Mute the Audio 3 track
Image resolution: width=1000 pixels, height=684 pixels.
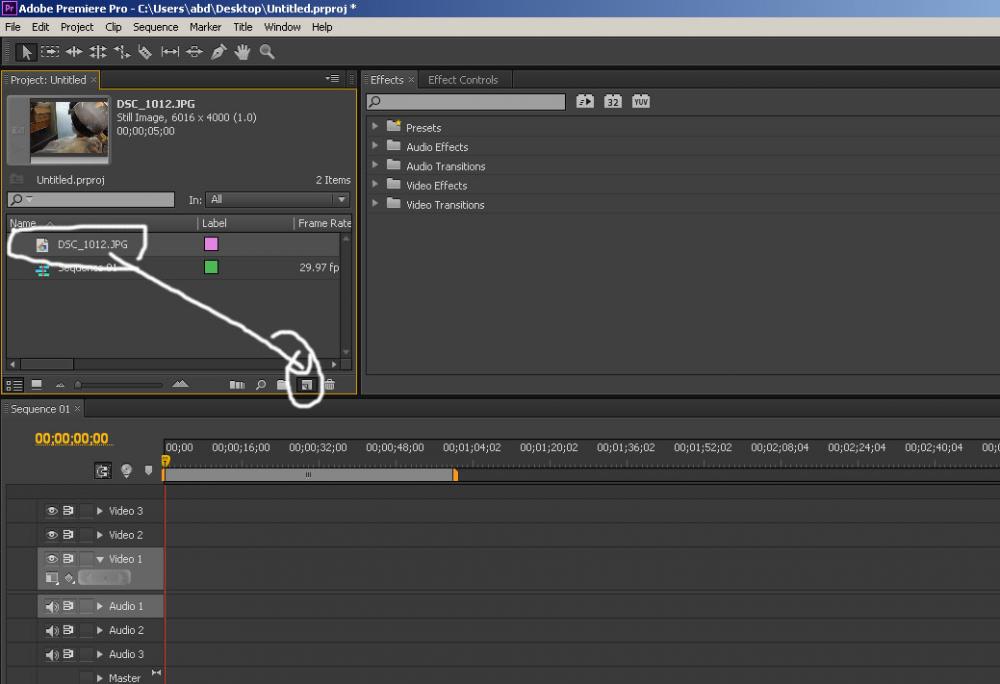coord(52,655)
